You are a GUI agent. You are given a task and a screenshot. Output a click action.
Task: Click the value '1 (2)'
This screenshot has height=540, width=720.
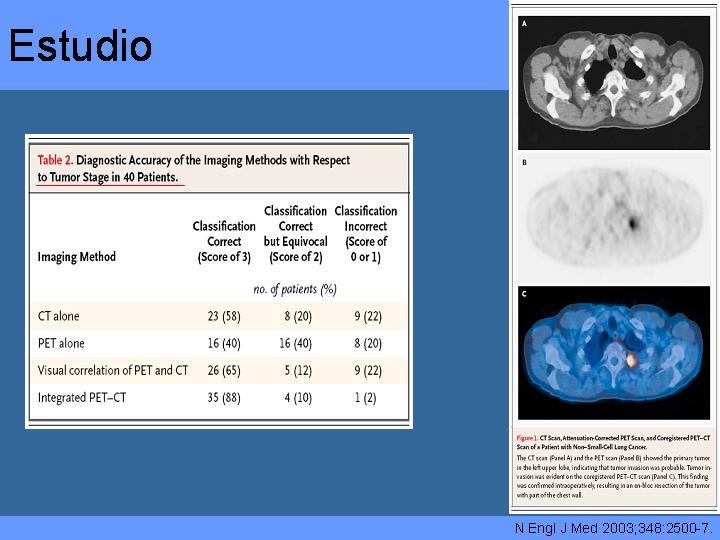tap(366, 398)
